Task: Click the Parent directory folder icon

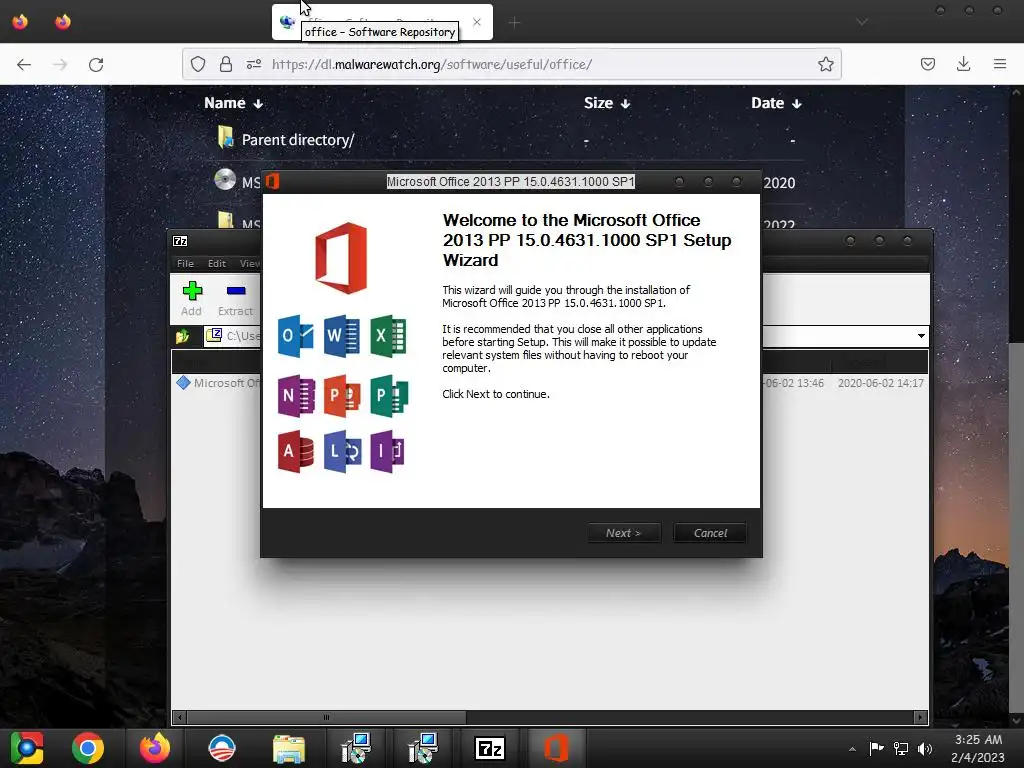Action: pyautogui.click(x=225, y=137)
